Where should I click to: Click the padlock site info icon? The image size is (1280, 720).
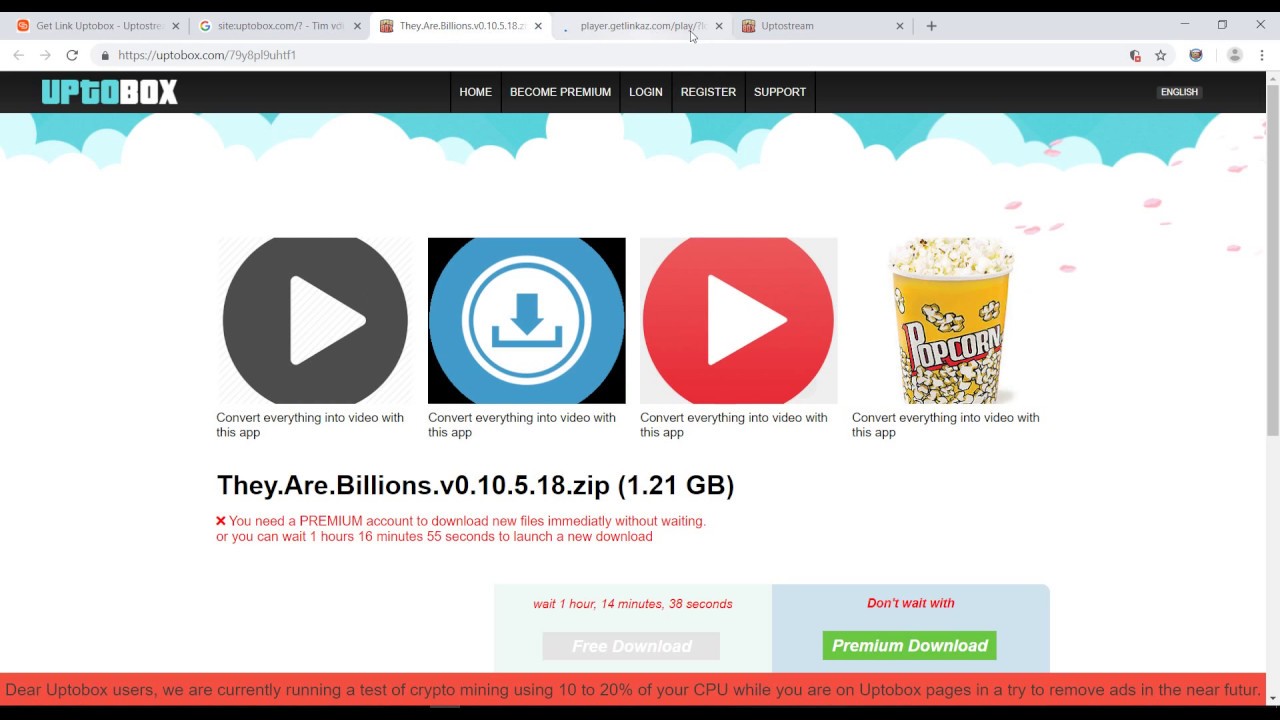105,55
